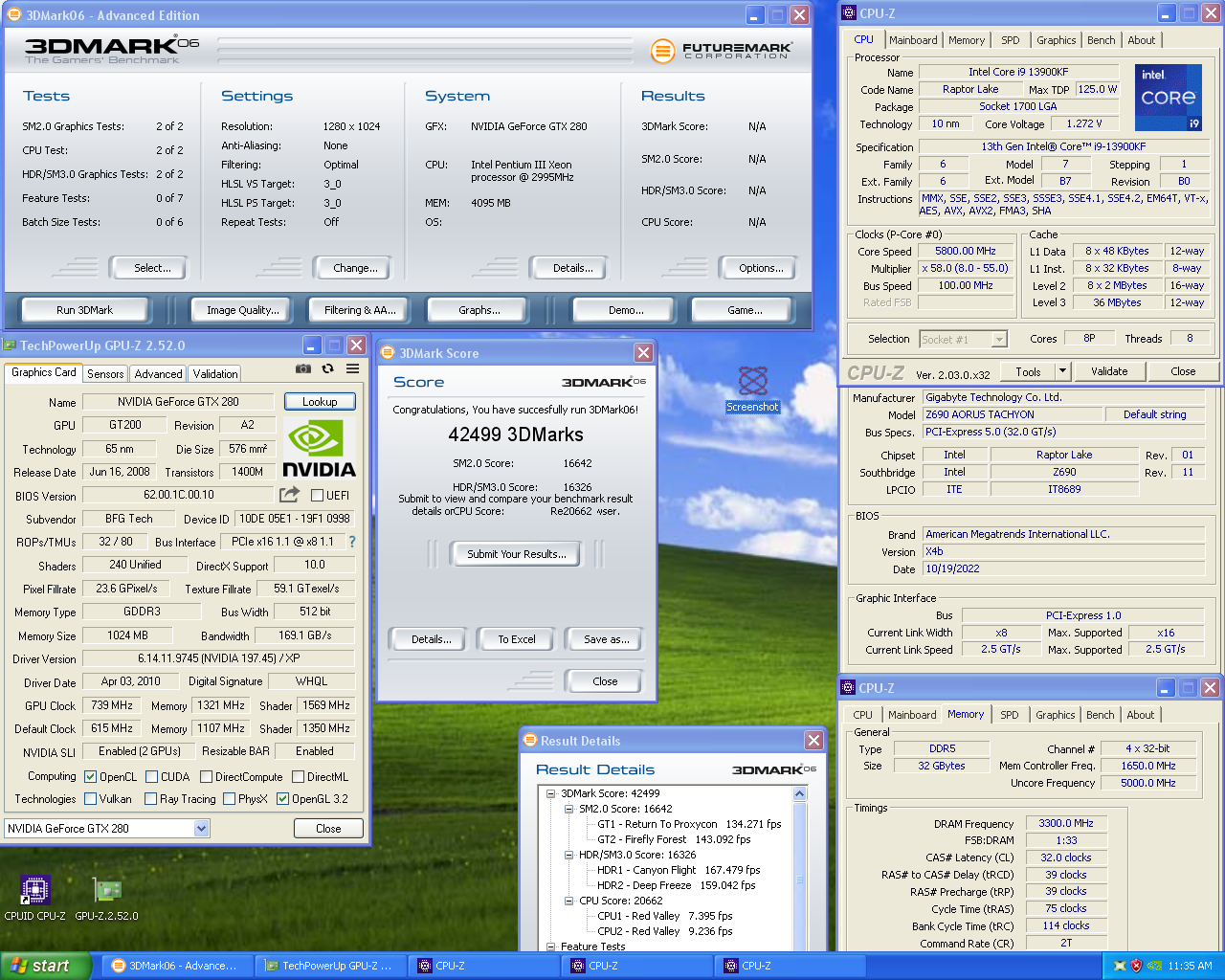This screenshot has width=1225, height=980.
Task: Click the CPU-Z Specification field
Action: [1063, 146]
